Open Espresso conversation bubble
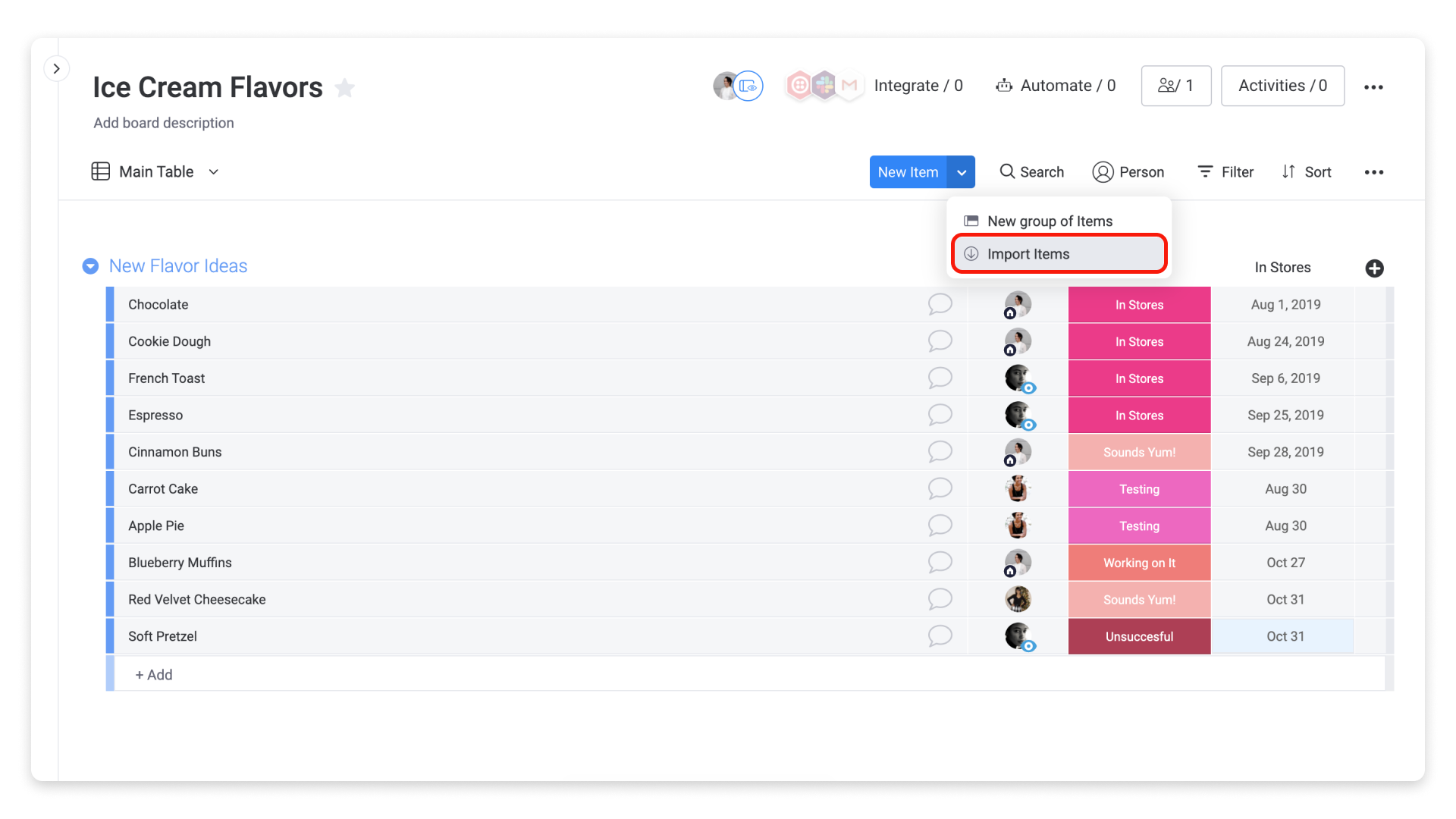1456x819 pixels. pos(940,415)
